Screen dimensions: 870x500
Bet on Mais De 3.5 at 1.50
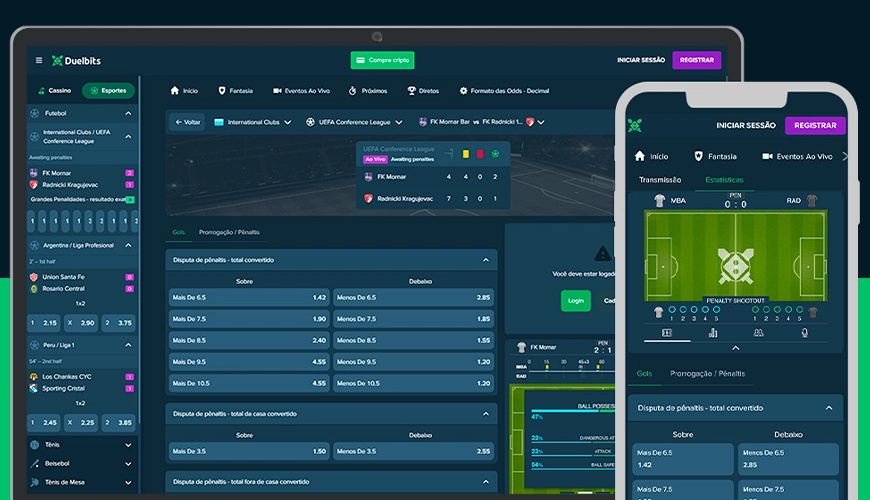pos(249,451)
